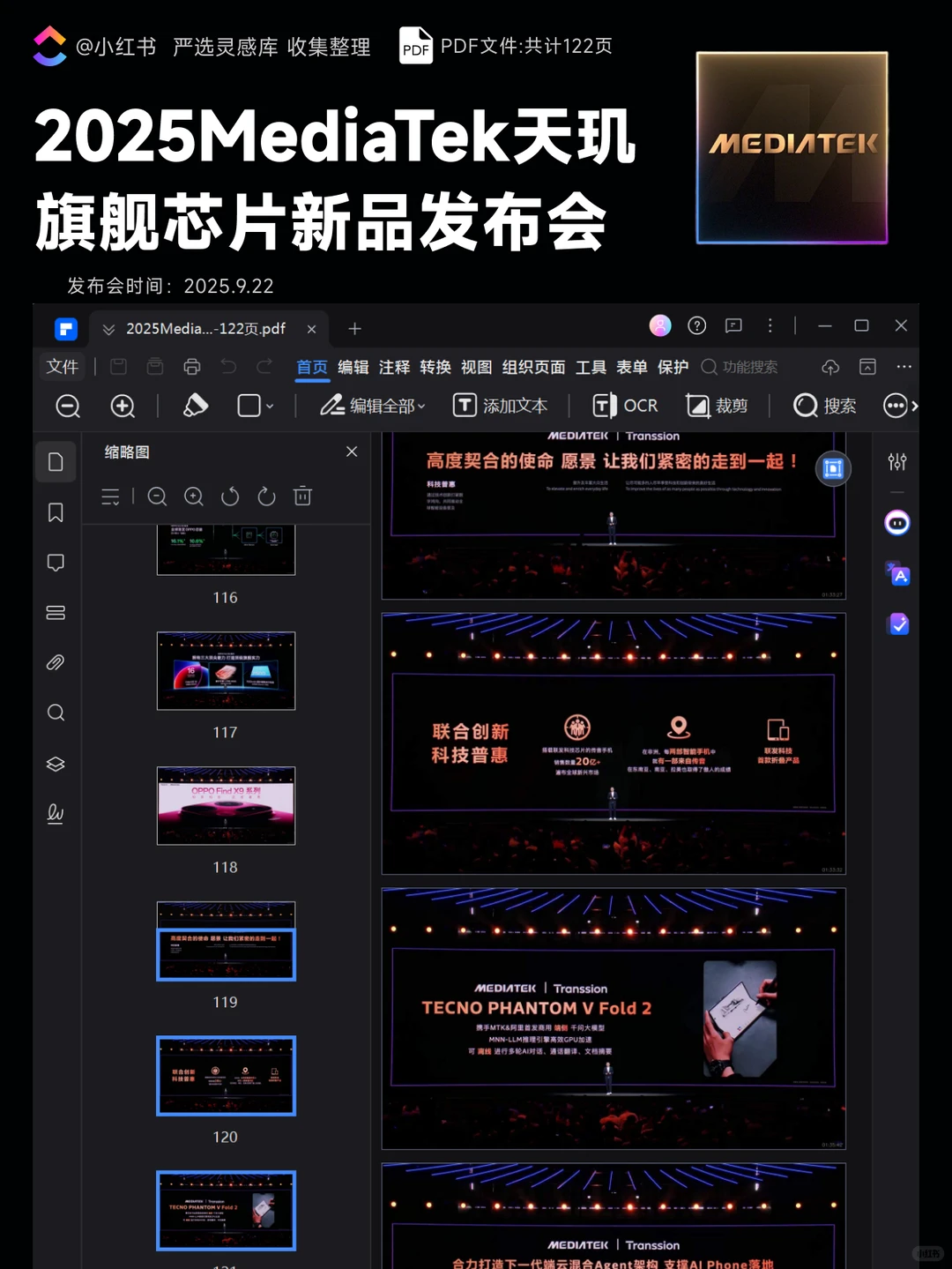Toggle the bookmarks panel in the left sidebar
Screen dimensions: 952x1269
pos(56,512)
